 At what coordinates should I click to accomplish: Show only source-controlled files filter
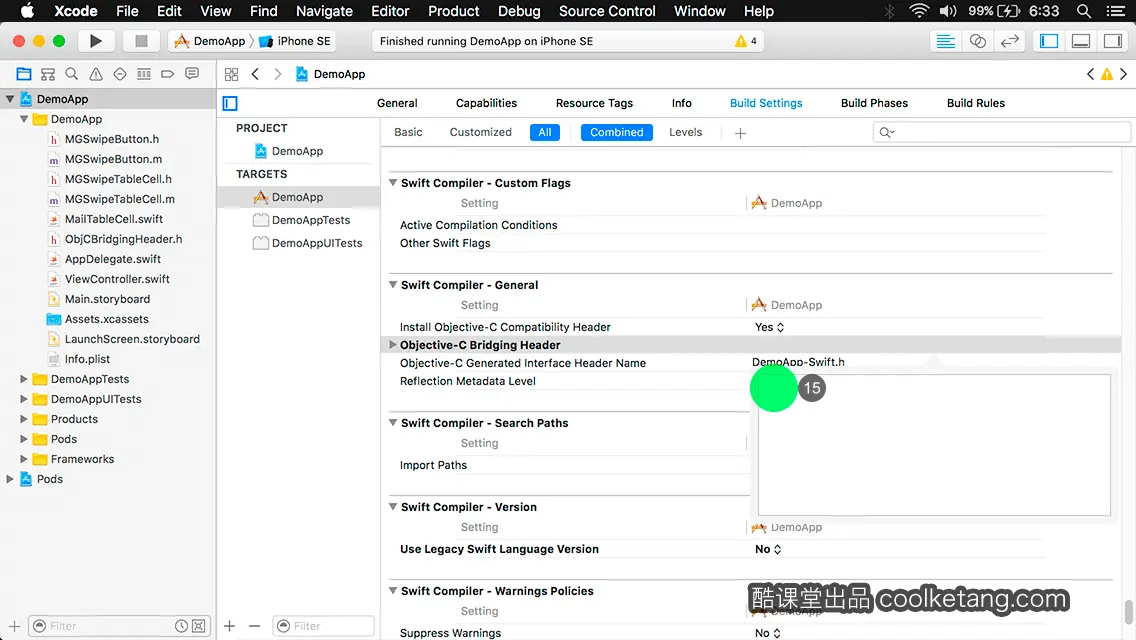[199, 626]
